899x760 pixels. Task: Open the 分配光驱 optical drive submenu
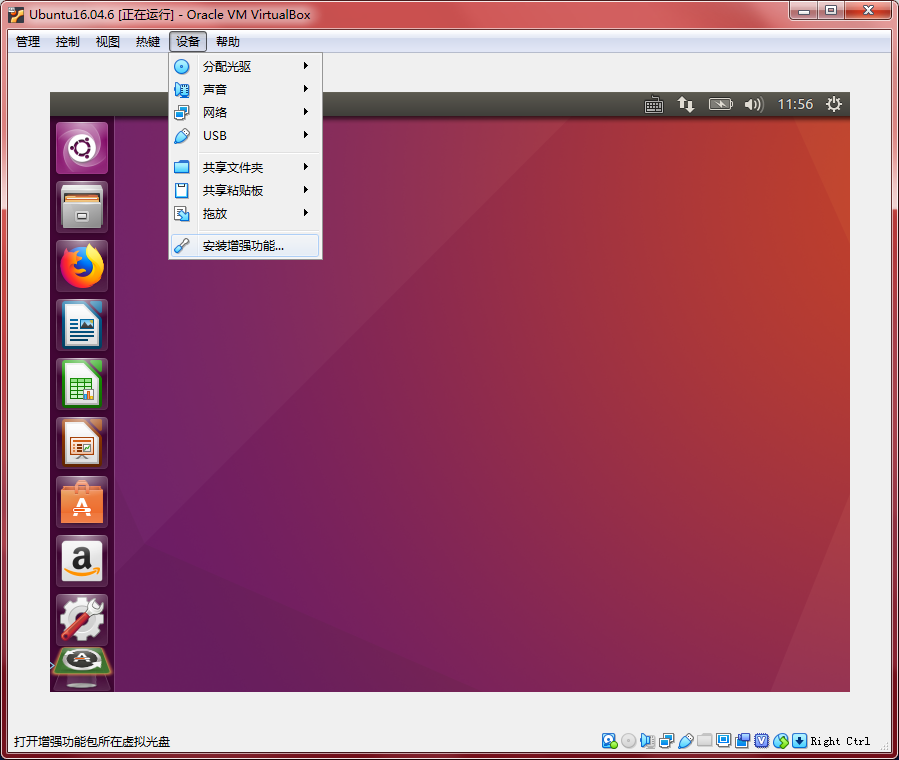[245, 66]
